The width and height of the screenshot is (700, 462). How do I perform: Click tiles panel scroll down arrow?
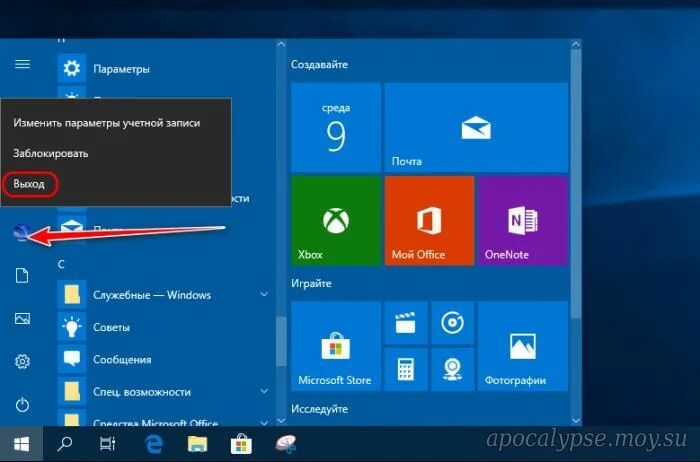(576, 420)
